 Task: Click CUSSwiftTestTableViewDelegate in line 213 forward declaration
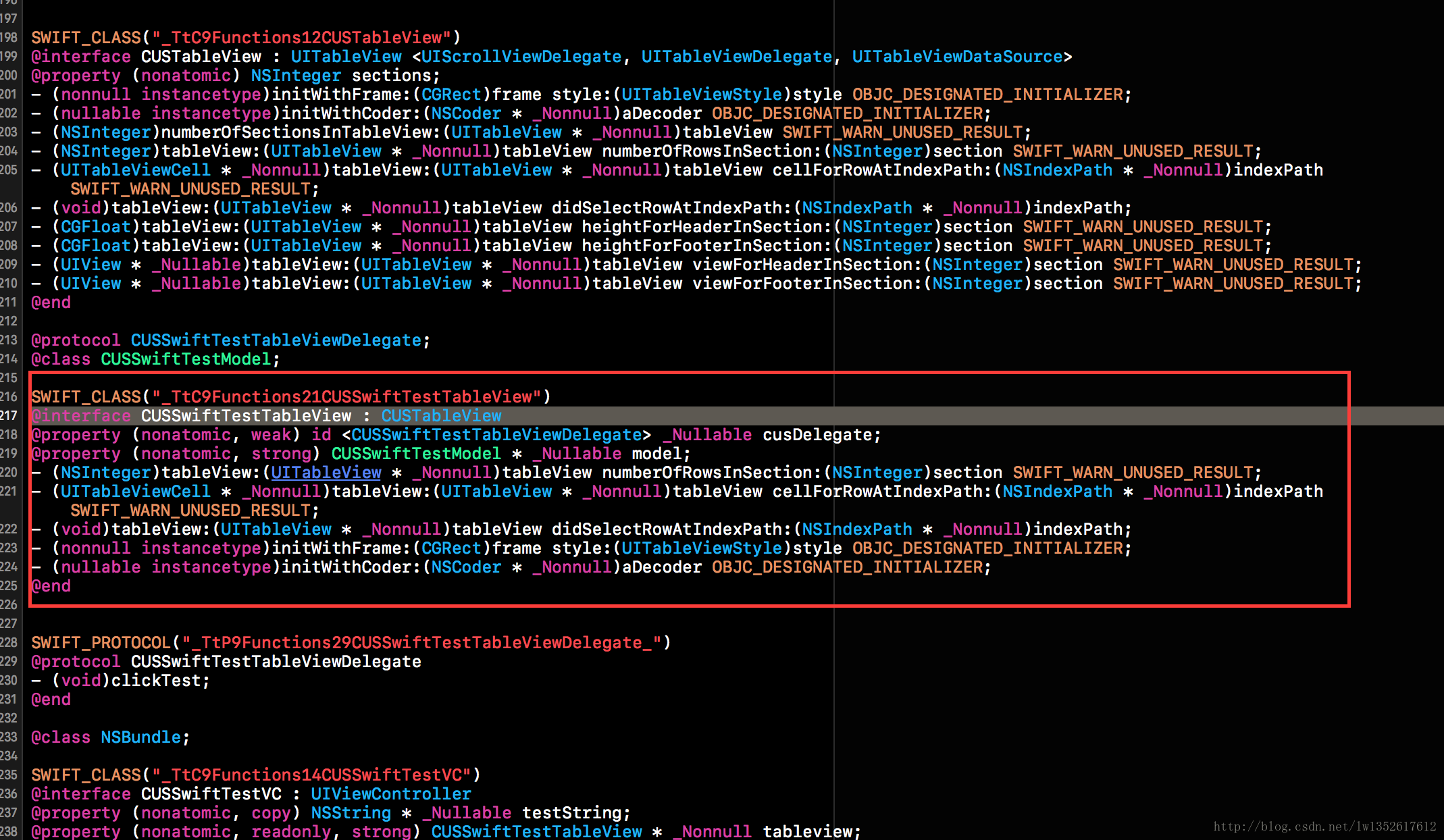[x=276, y=340]
